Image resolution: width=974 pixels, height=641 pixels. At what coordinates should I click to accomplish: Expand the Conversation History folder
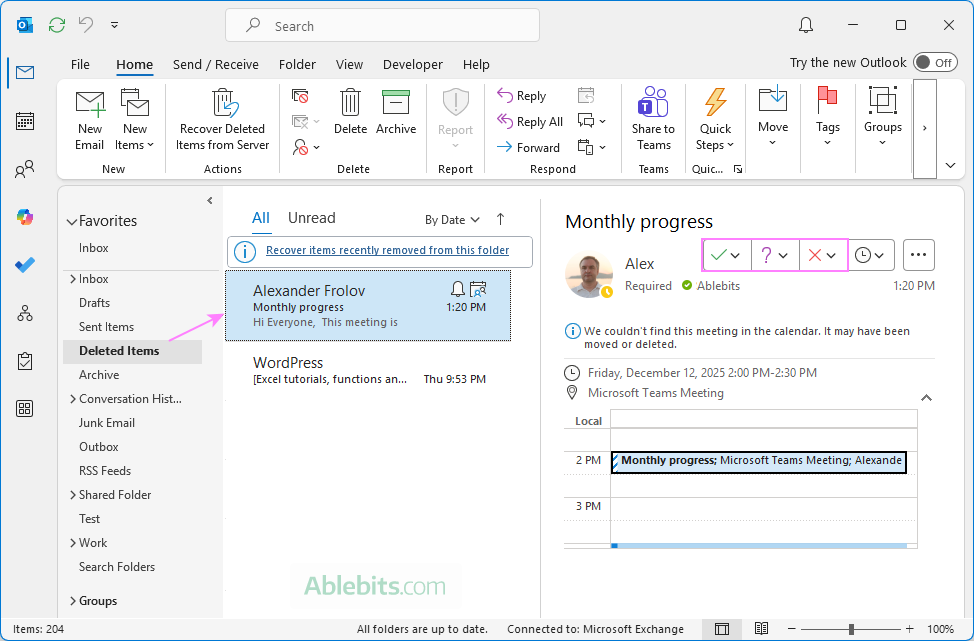tap(72, 398)
